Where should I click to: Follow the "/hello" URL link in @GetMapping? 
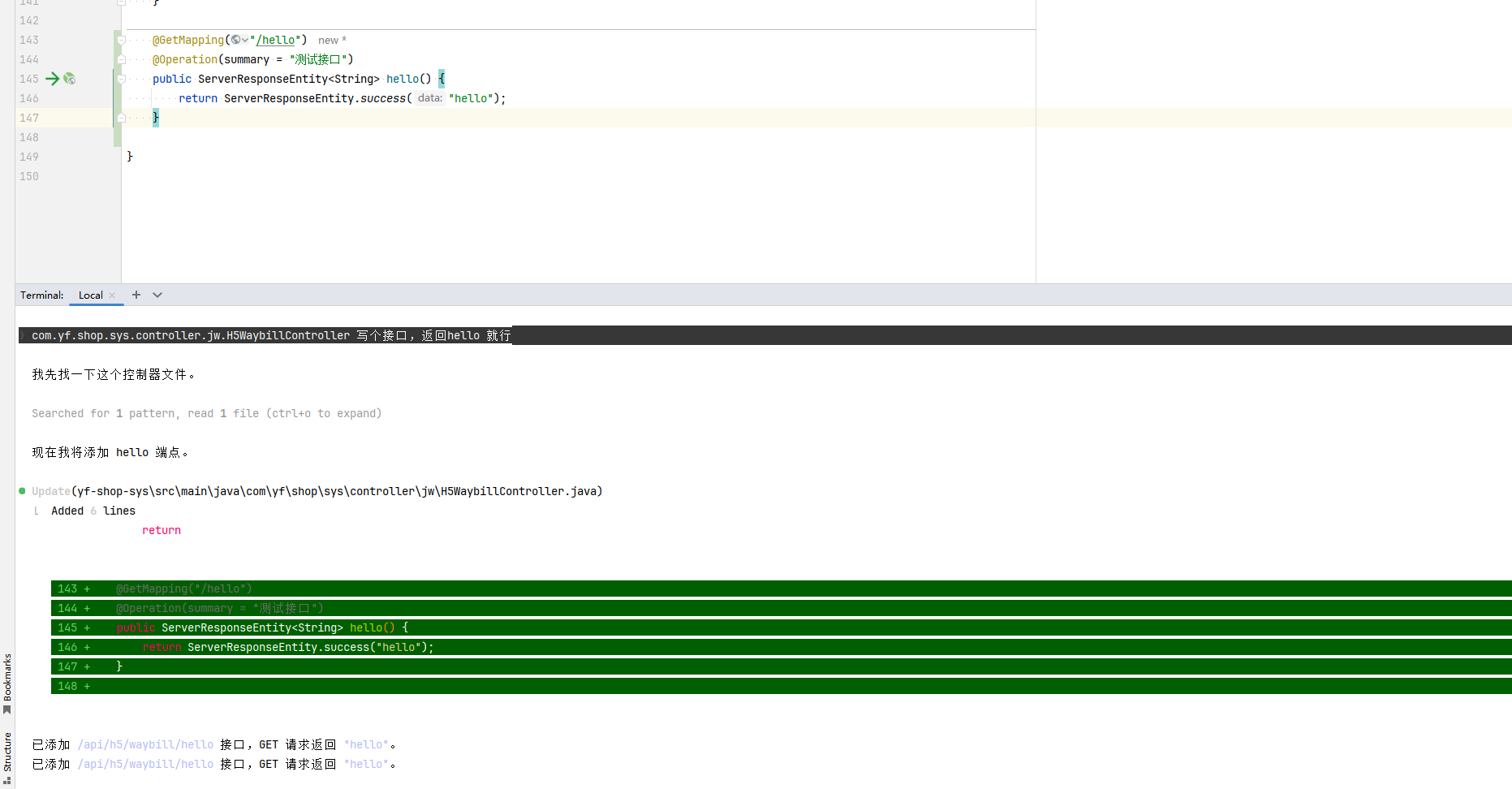tap(275, 40)
